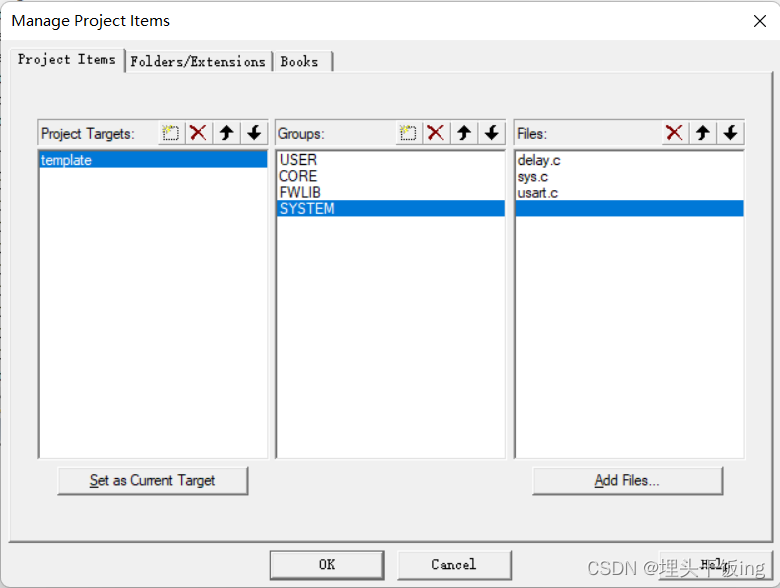Move project target up
Viewport: 780px width, 588px height.
[x=226, y=133]
